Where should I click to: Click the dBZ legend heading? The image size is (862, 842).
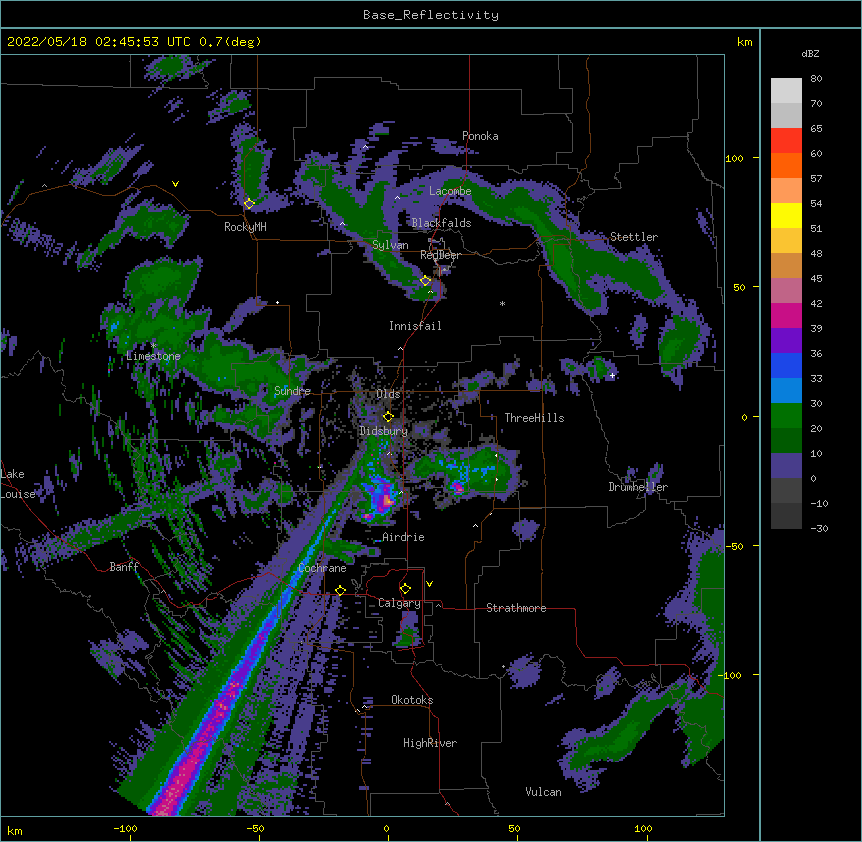(810, 53)
